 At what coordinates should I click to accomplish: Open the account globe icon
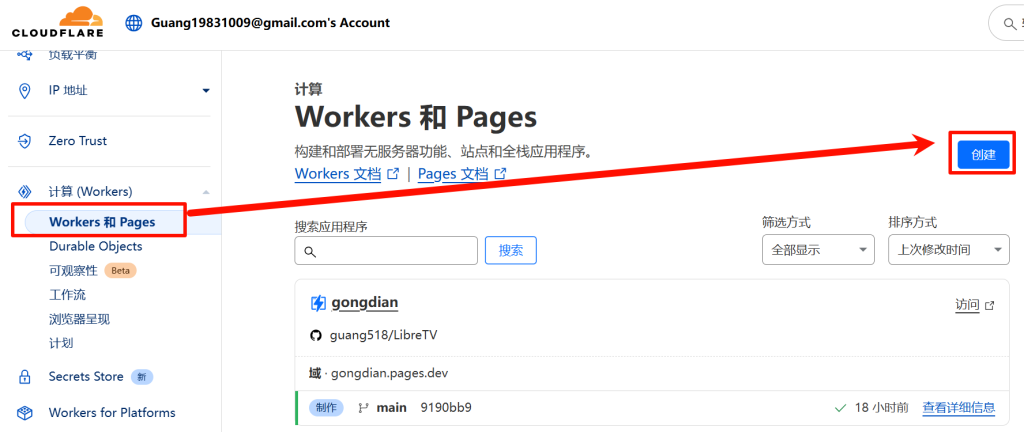tap(133, 23)
